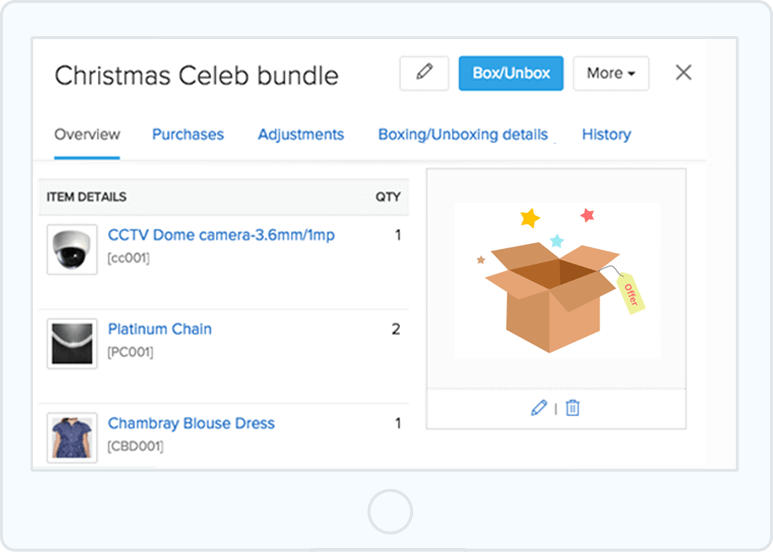Click the CCTV dome camera thumbnail
The image size is (773, 552).
[x=72, y=249]
